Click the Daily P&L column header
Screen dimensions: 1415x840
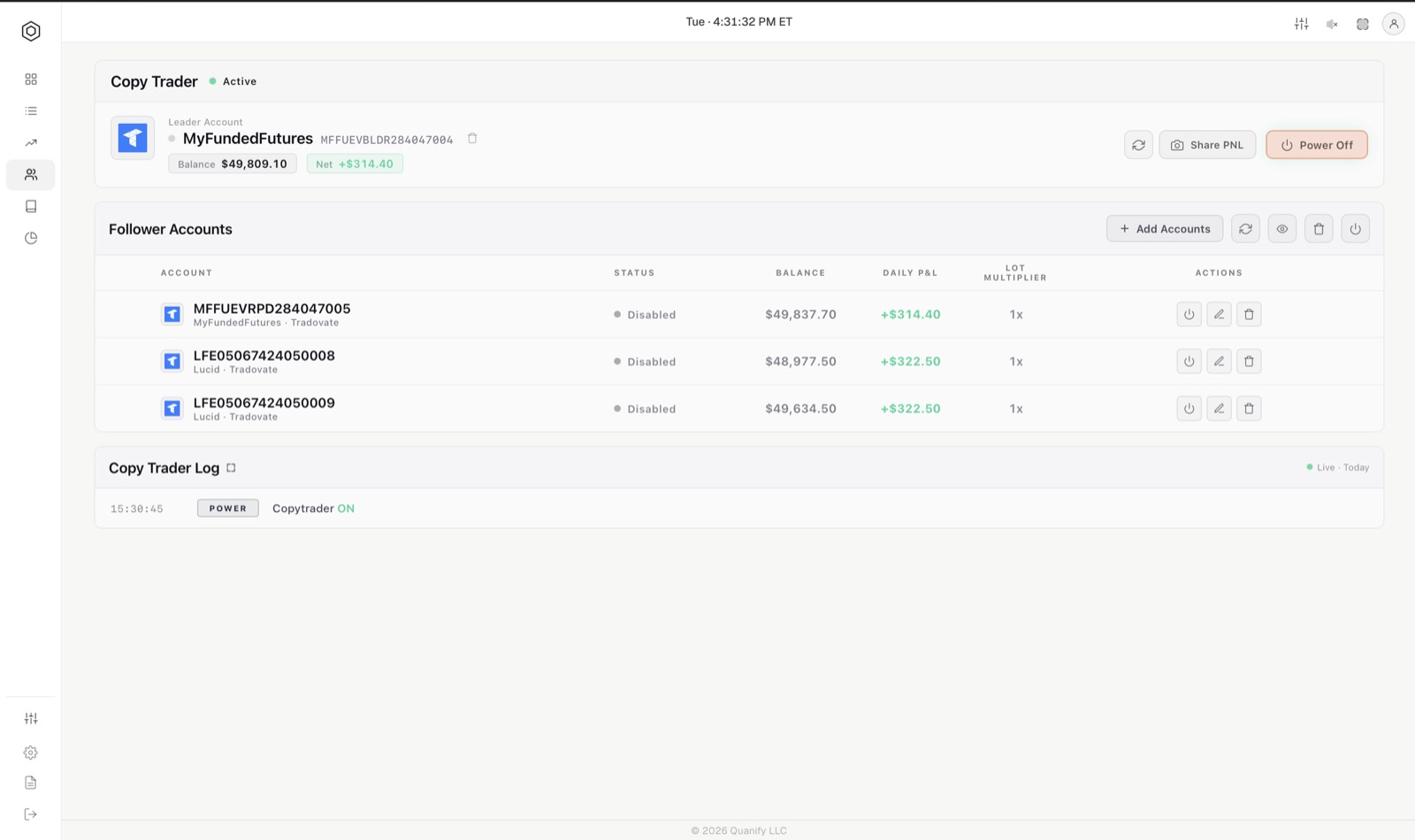(x=910, y=273)
